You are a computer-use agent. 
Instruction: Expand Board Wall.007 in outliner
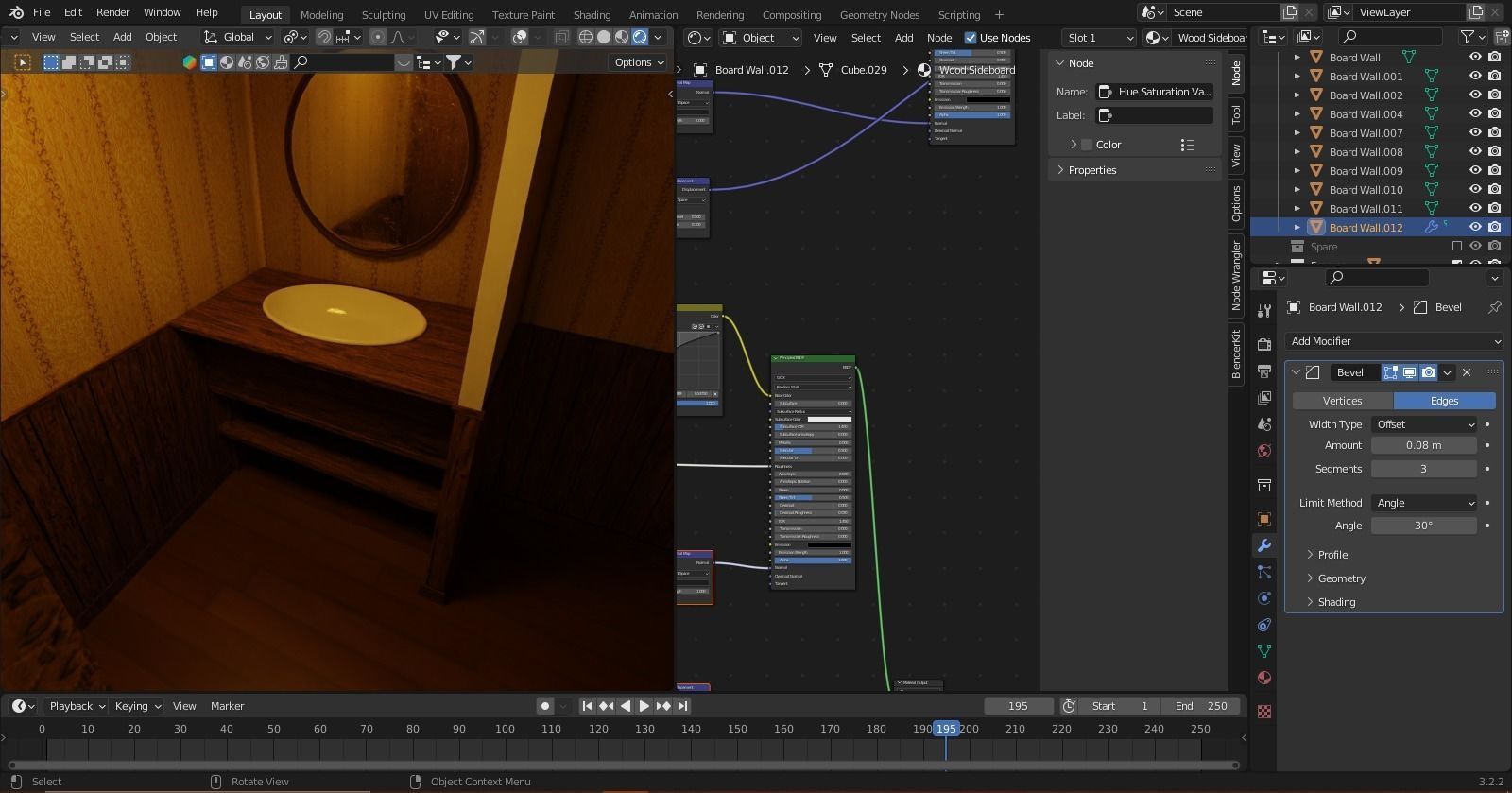click(x=1297, y=132)
